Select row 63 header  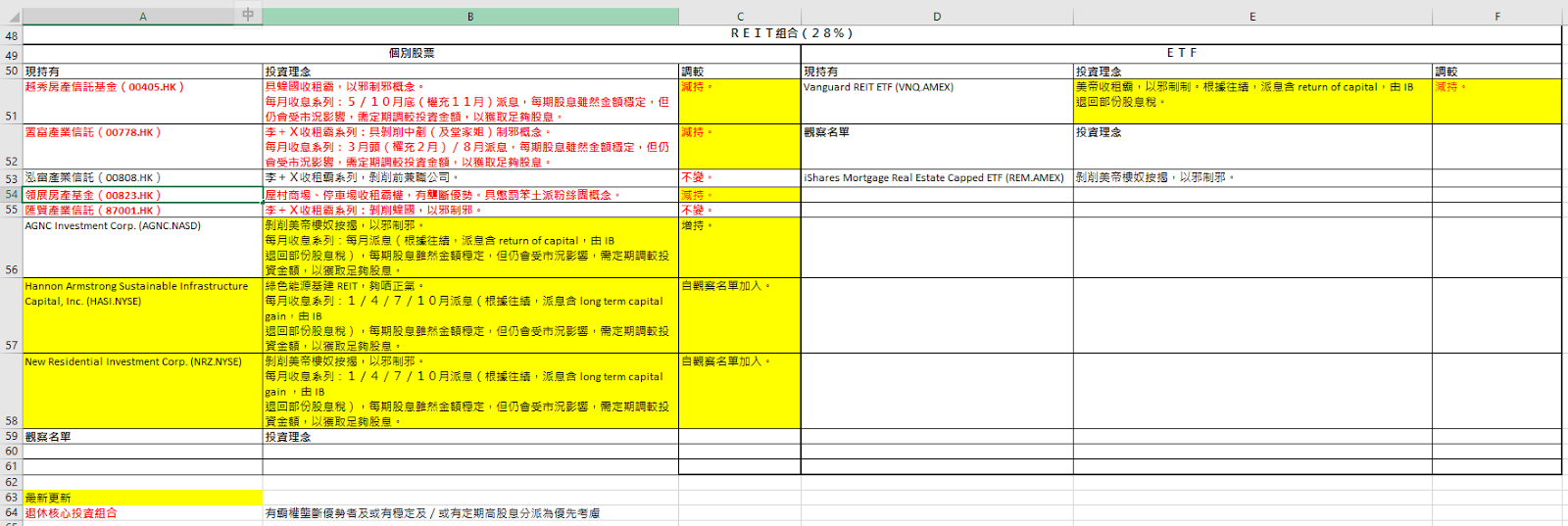(x=11, y=498)
